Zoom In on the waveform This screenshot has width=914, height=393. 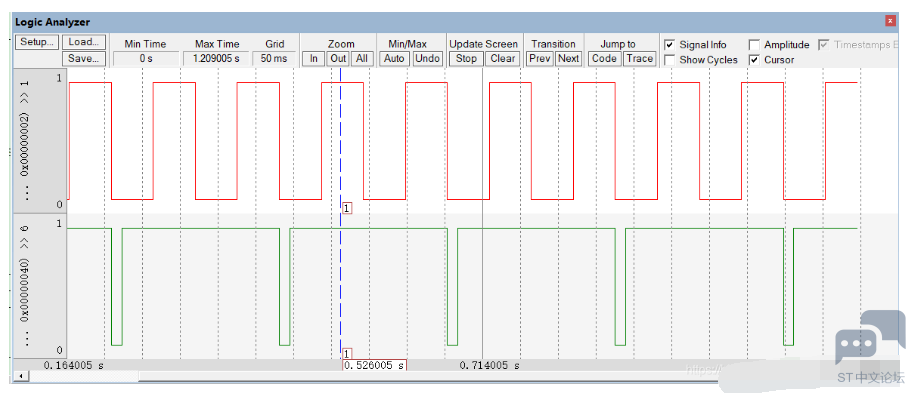click(314, 58)
